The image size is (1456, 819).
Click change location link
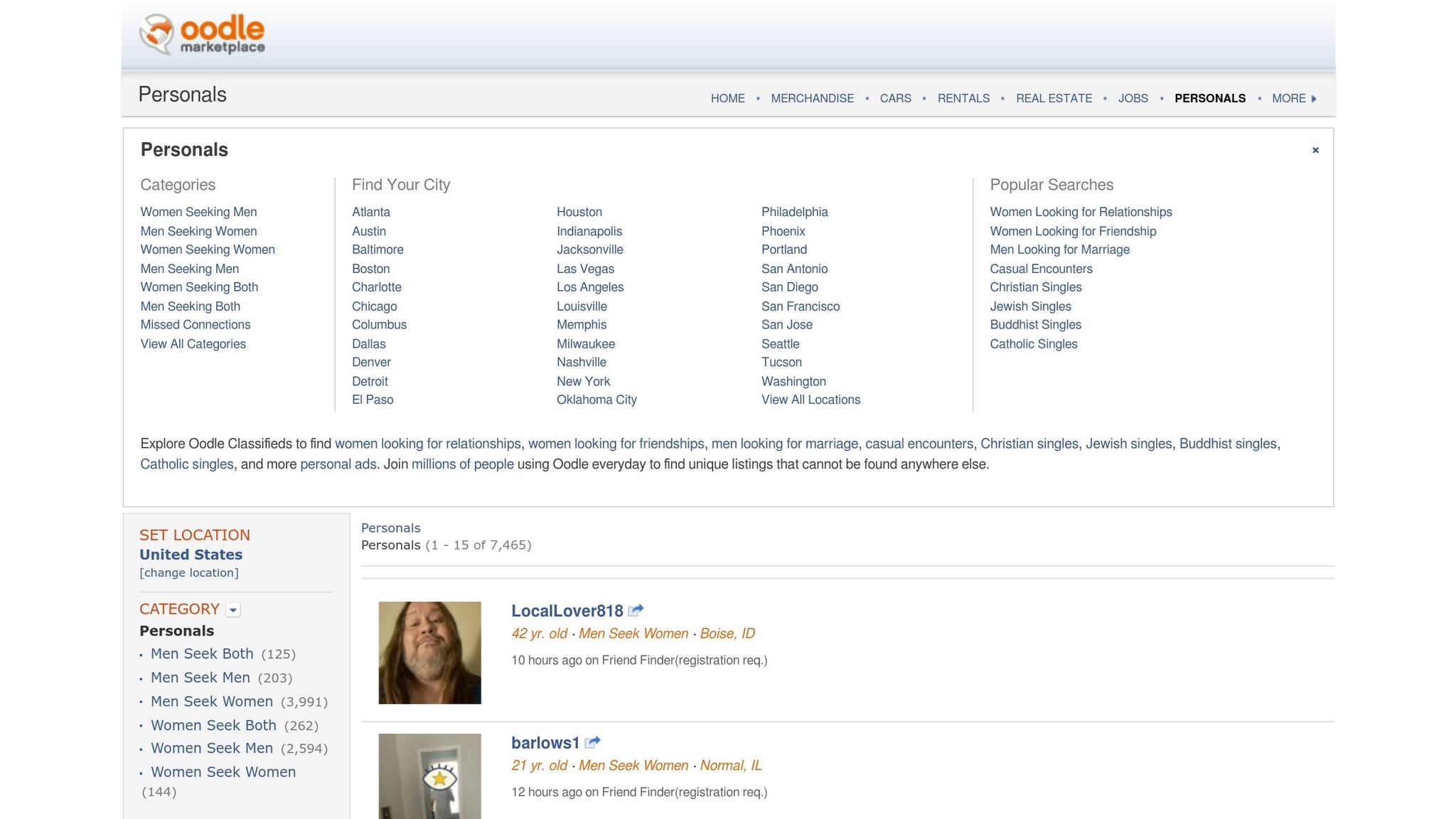(189, 573)
